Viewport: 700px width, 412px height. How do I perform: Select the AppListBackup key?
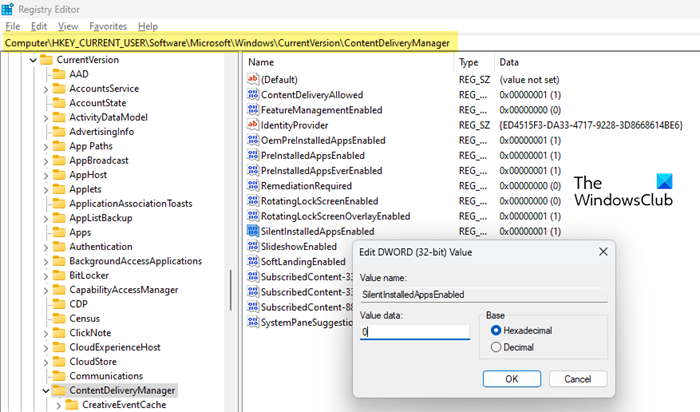point(101,218)
